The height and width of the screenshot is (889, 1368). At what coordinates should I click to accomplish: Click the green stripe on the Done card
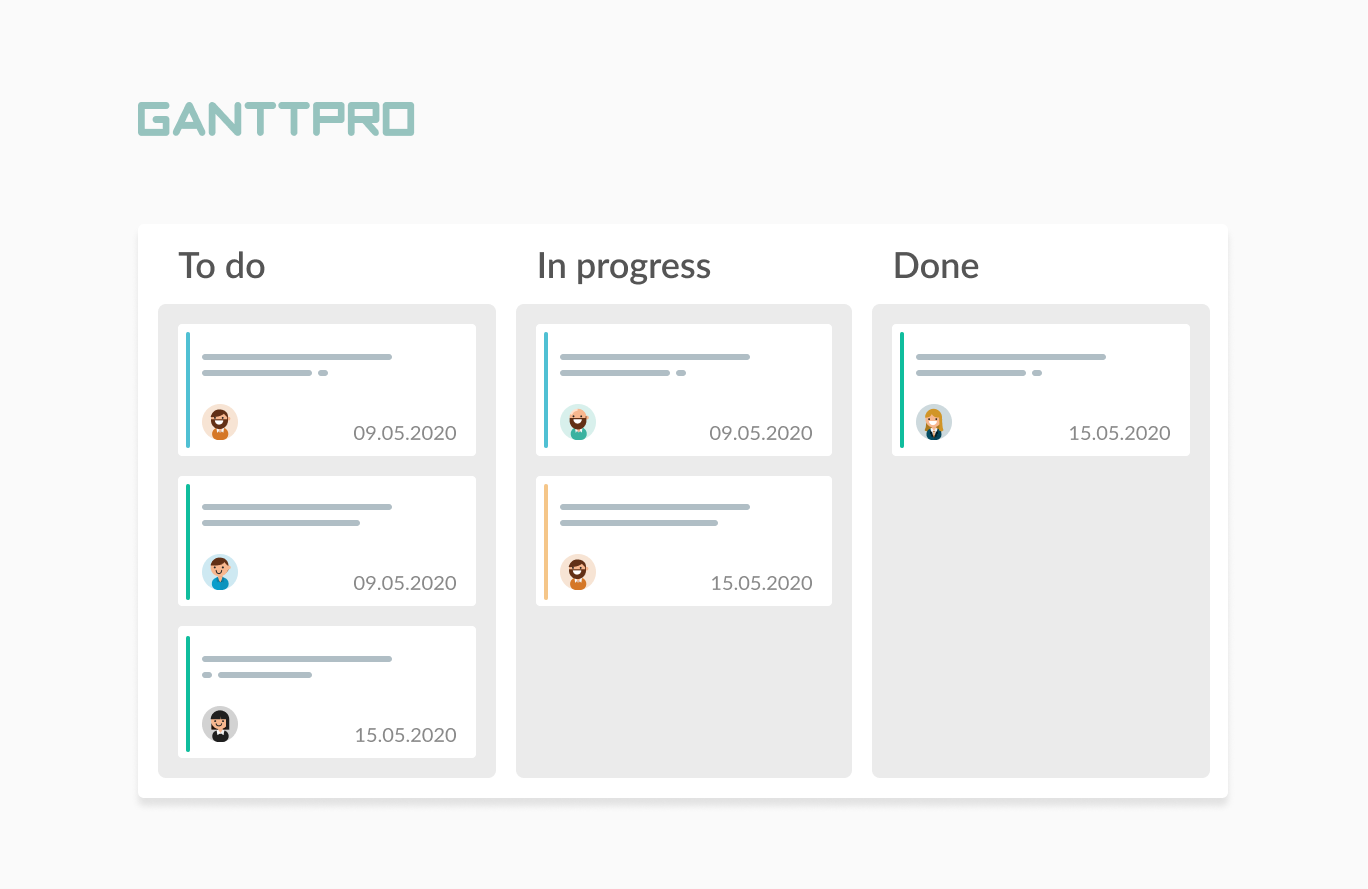tap(902, 390)
